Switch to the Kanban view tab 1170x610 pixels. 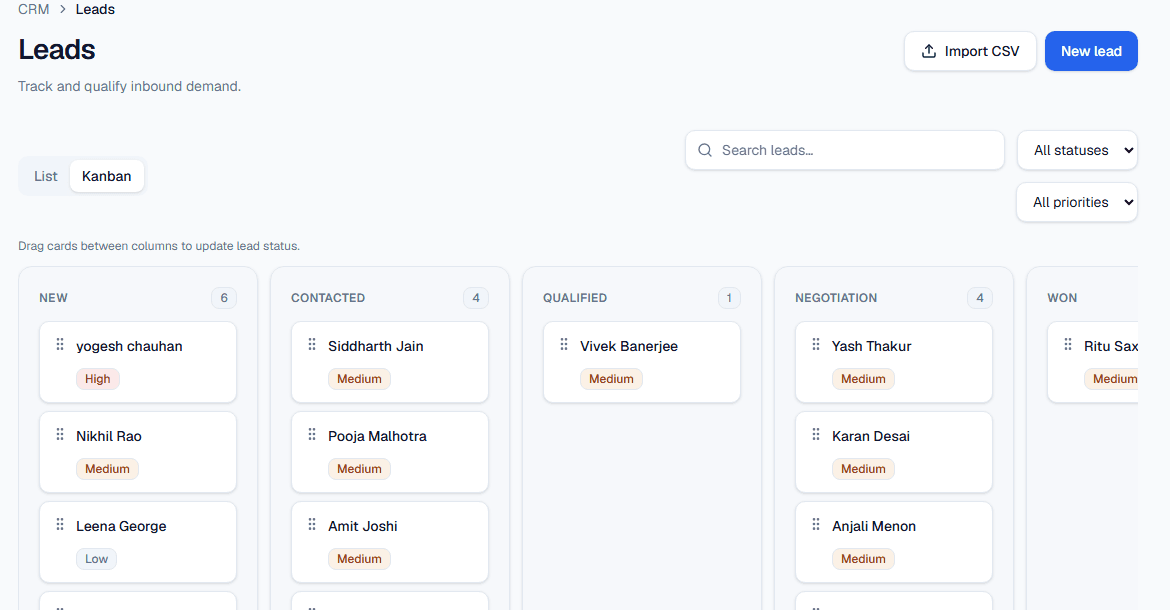(x=107, y=176)
